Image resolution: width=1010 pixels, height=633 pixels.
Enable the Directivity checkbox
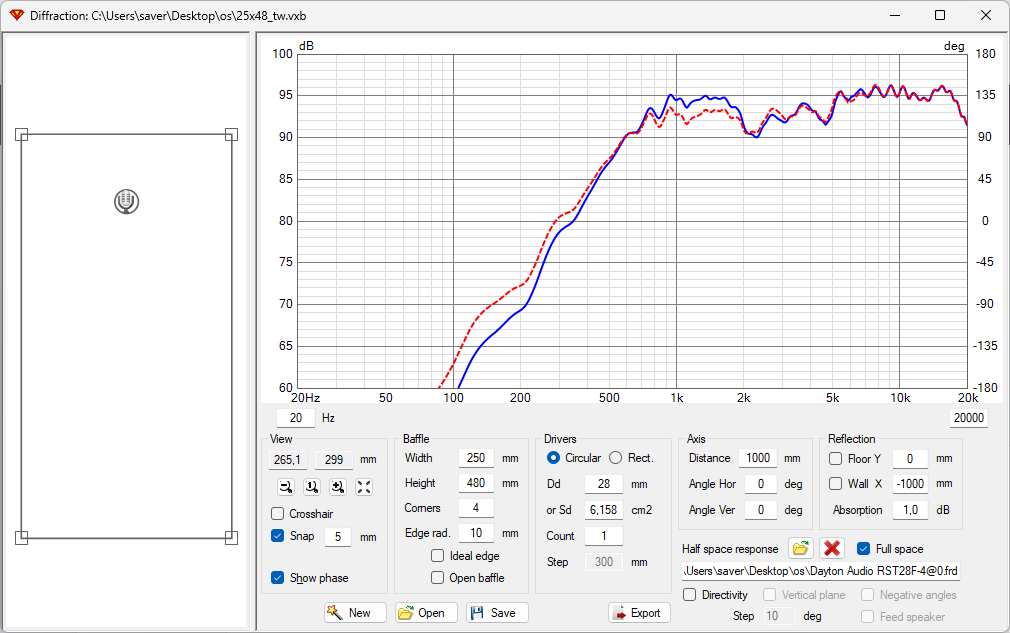click(x=689, y=595)
